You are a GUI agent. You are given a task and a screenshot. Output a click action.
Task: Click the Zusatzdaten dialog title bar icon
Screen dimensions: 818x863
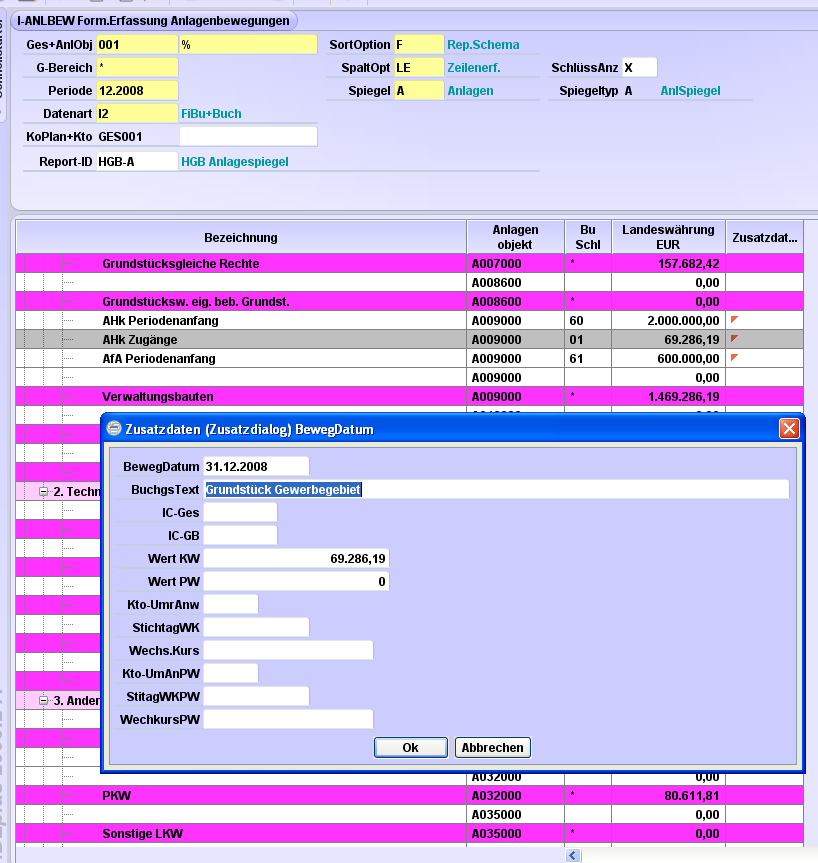pyautogui.click(x=114, y=429)
